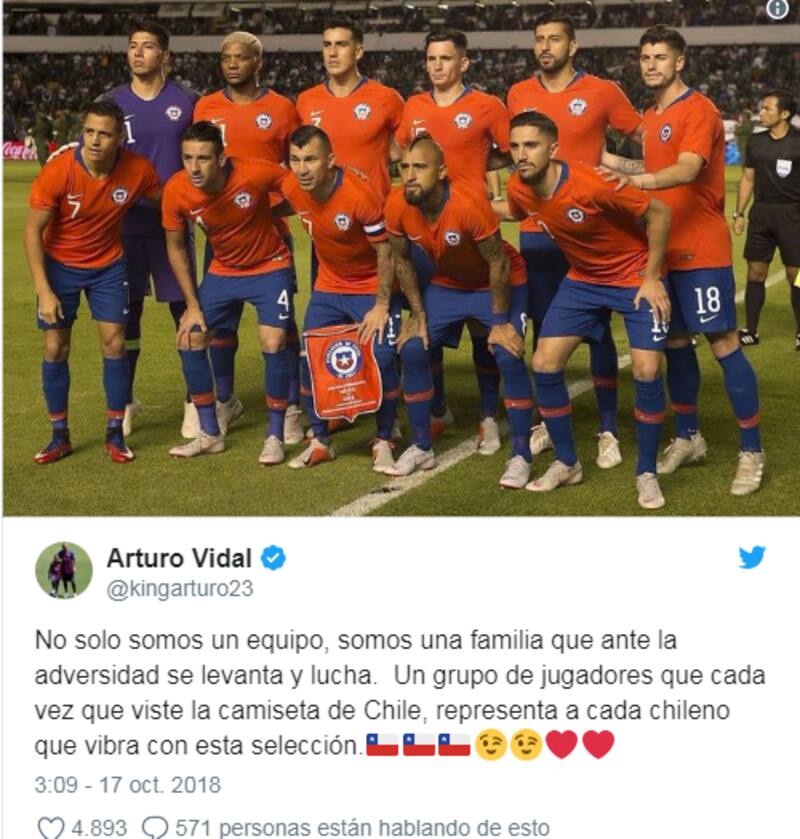The image size is (800, 839).
Task: Open the Arturo Vidal display name link
Action: tap(179, 559)
